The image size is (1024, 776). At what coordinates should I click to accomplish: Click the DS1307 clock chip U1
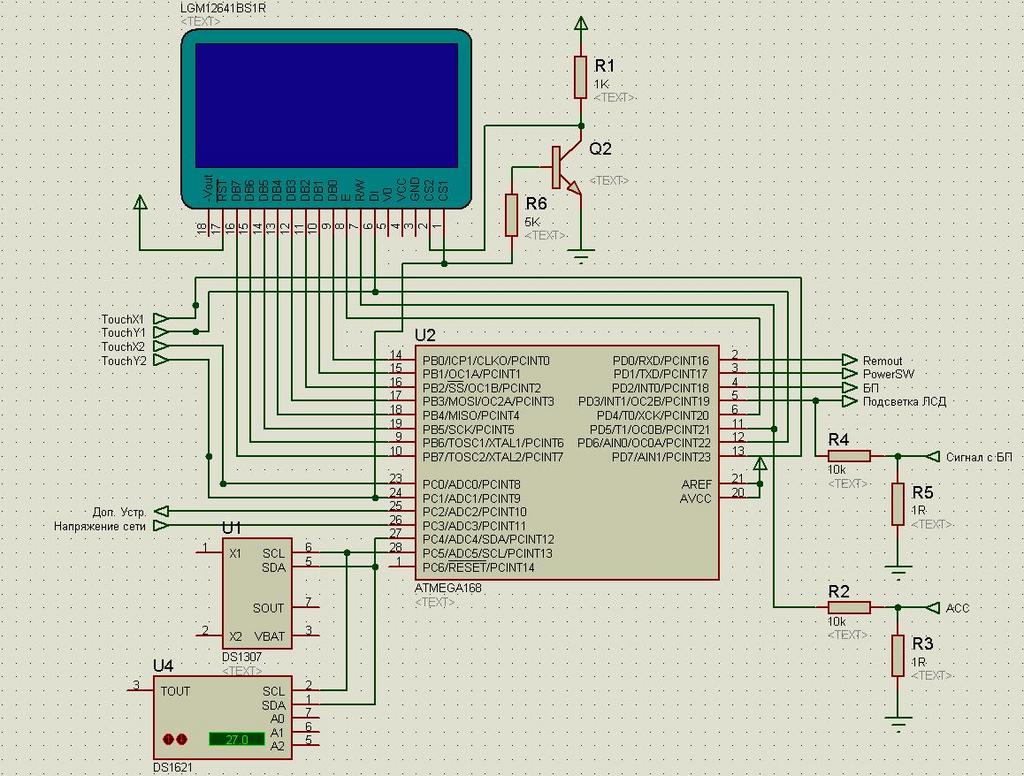[258, 595]
